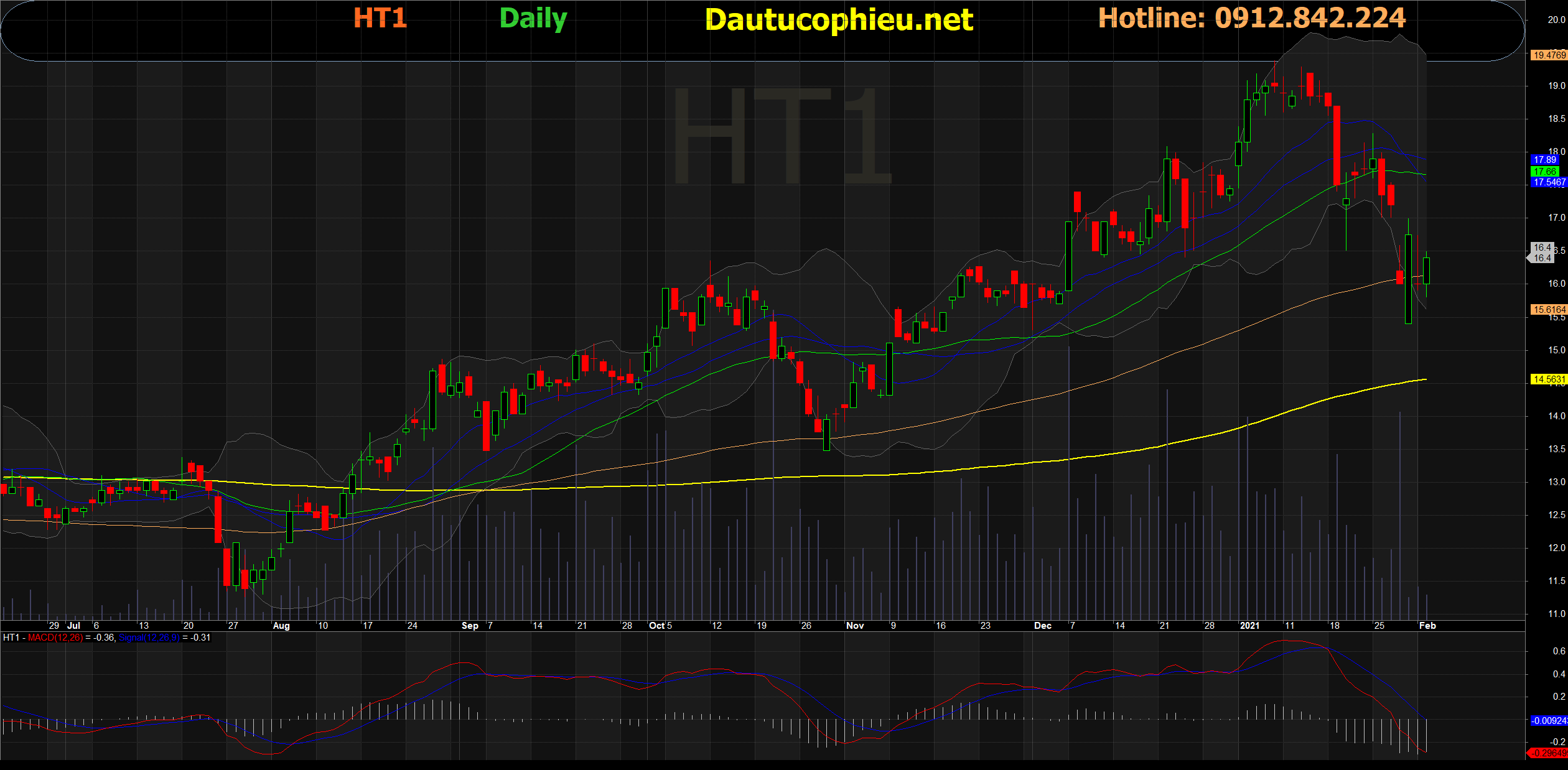
Task: Click the green 17.66 price label
Action: [1544, 171]
